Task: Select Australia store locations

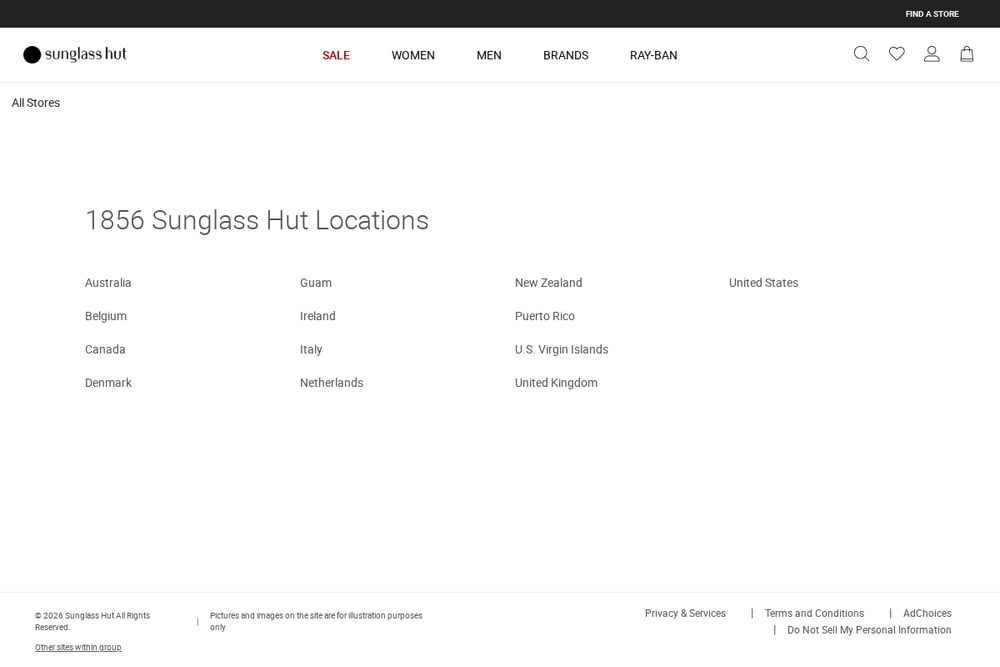Action: (108, 282)
